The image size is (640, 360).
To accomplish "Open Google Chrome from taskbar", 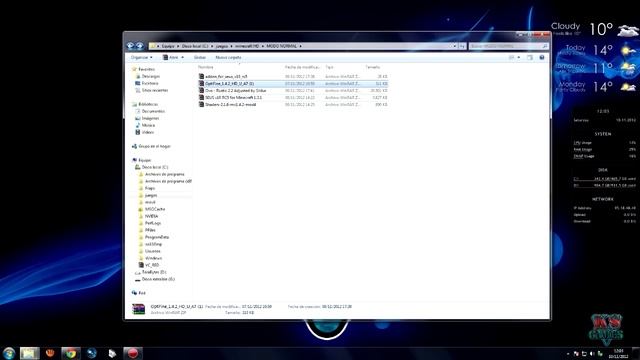I will point(71,353).
